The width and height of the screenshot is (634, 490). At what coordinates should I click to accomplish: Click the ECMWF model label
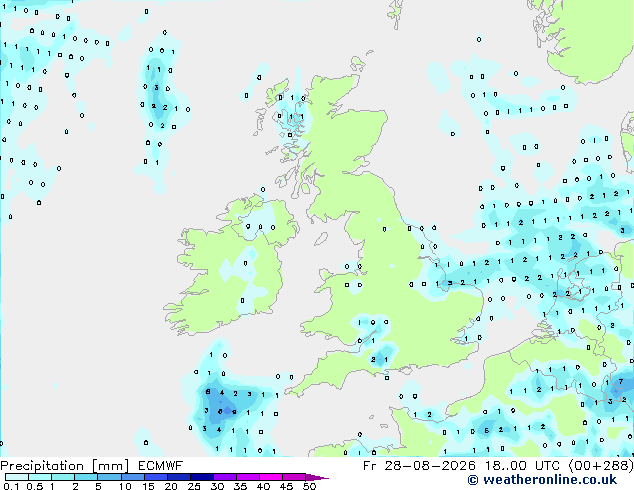[161, 466]
